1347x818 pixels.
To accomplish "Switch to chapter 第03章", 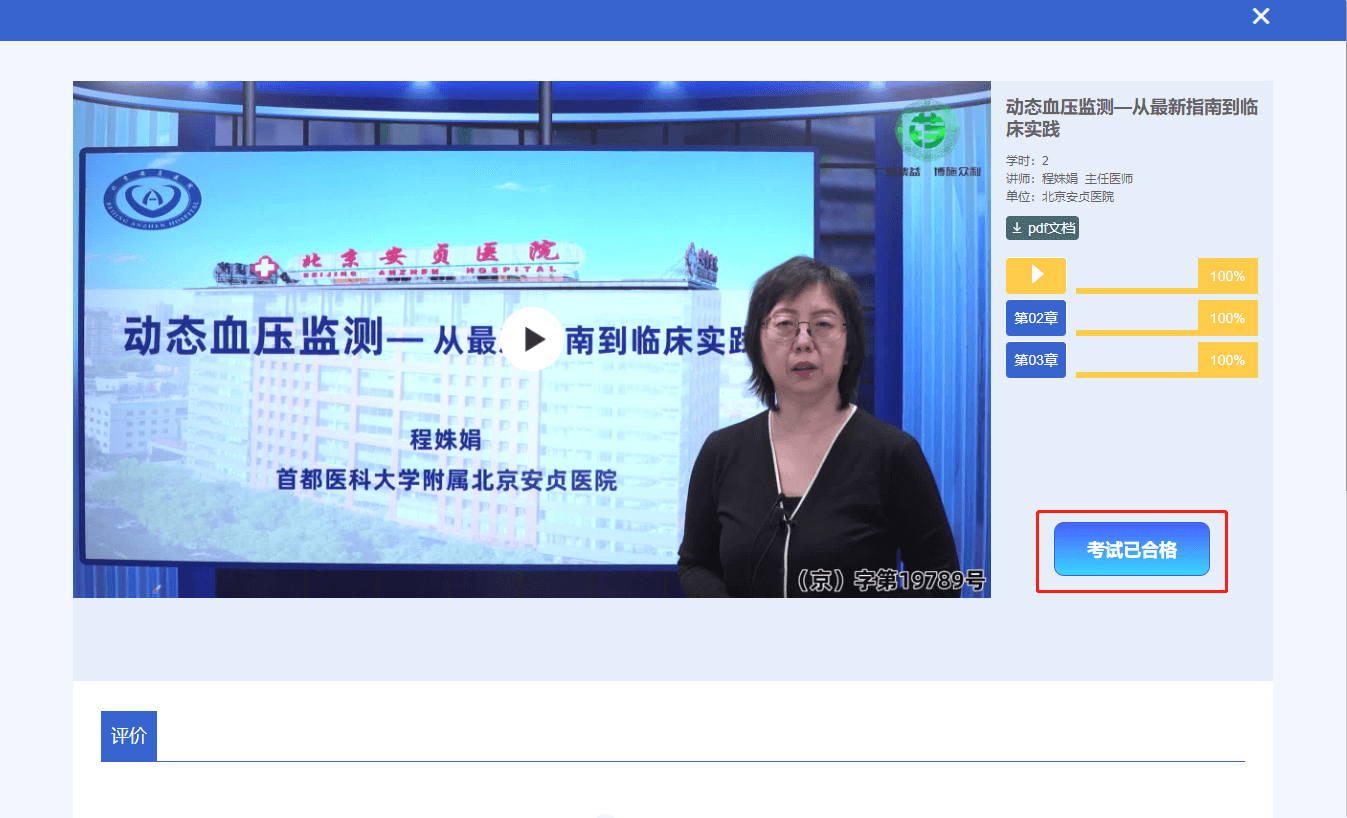I will (x=1036, y=360).
